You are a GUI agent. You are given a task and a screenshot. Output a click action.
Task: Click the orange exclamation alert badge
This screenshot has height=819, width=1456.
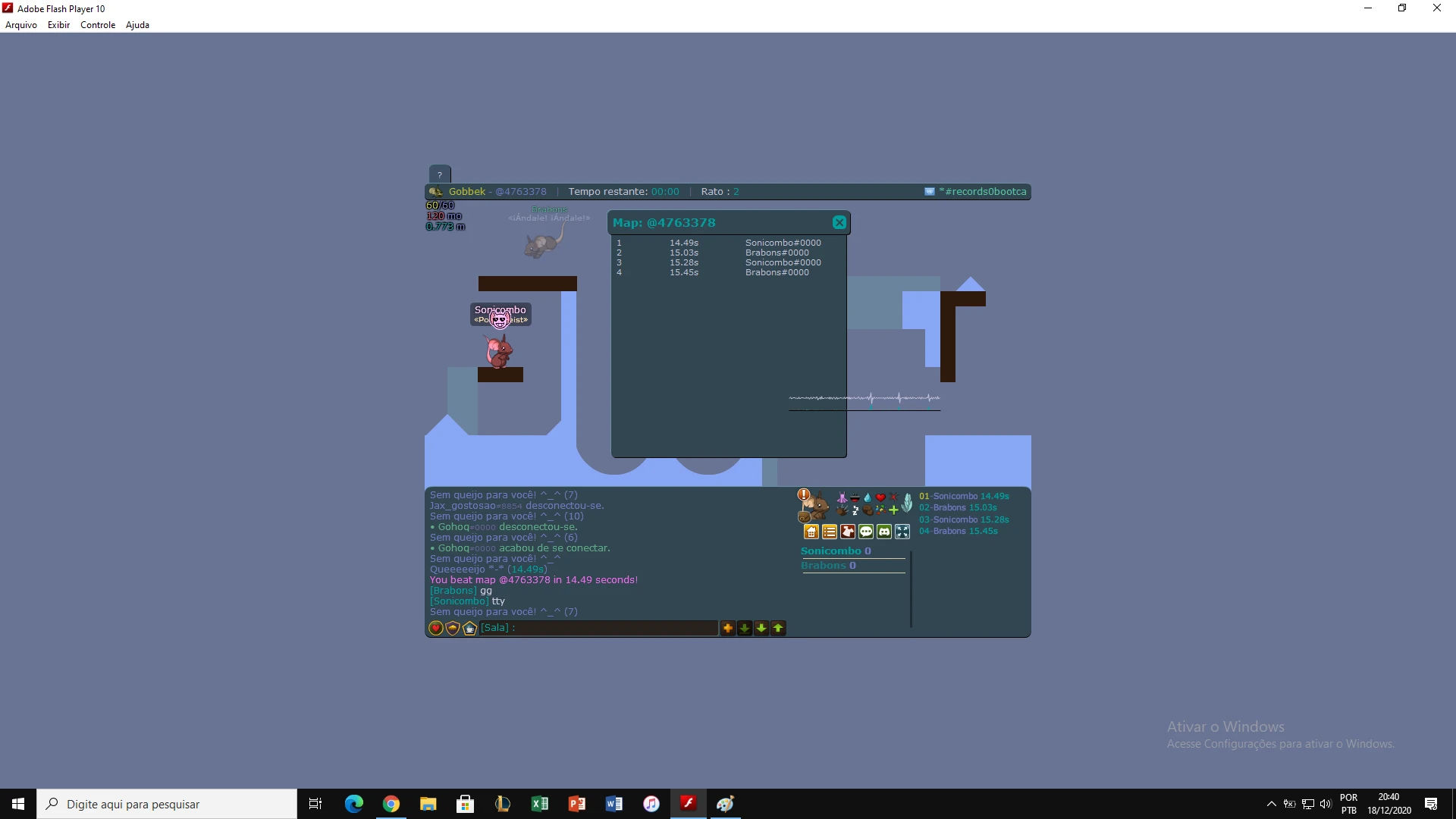coord(804,494)
